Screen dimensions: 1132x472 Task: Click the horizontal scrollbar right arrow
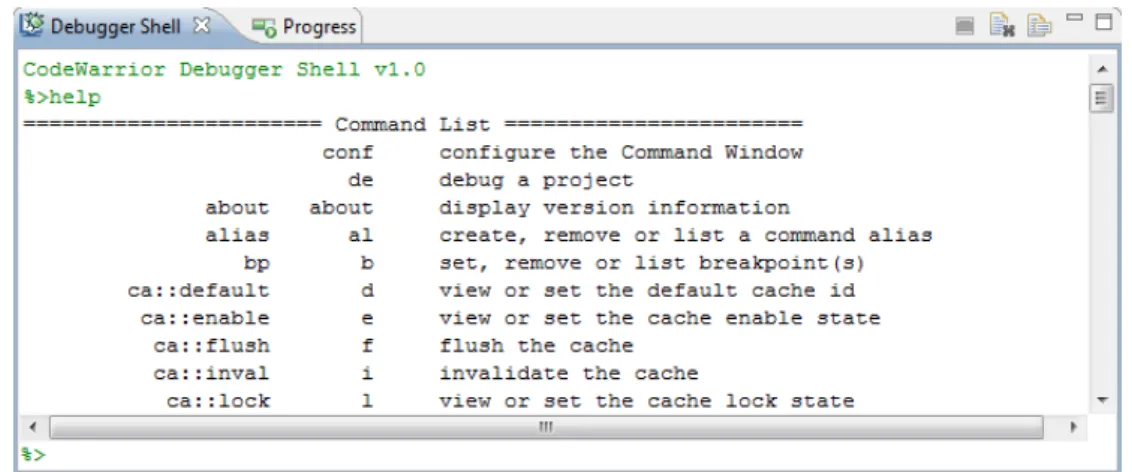1074,427
